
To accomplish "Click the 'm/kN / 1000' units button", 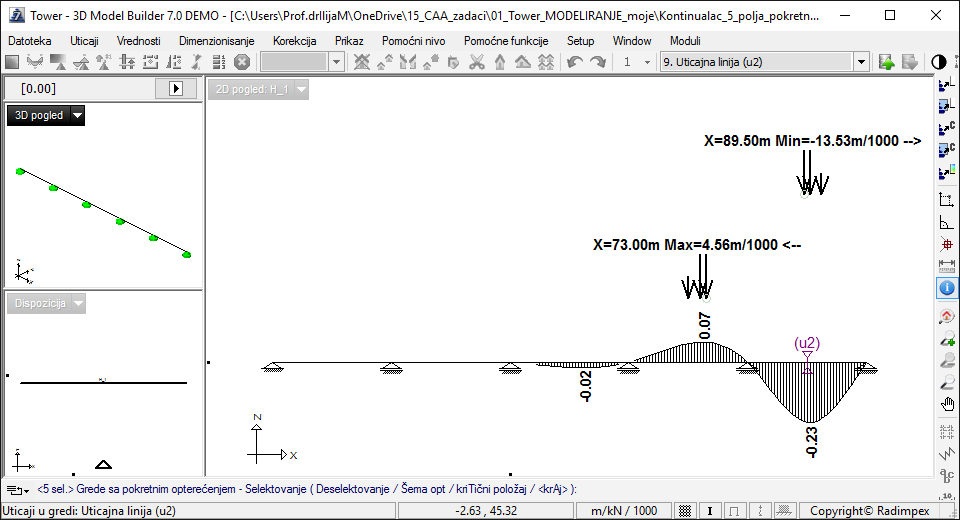I will 625,511.
